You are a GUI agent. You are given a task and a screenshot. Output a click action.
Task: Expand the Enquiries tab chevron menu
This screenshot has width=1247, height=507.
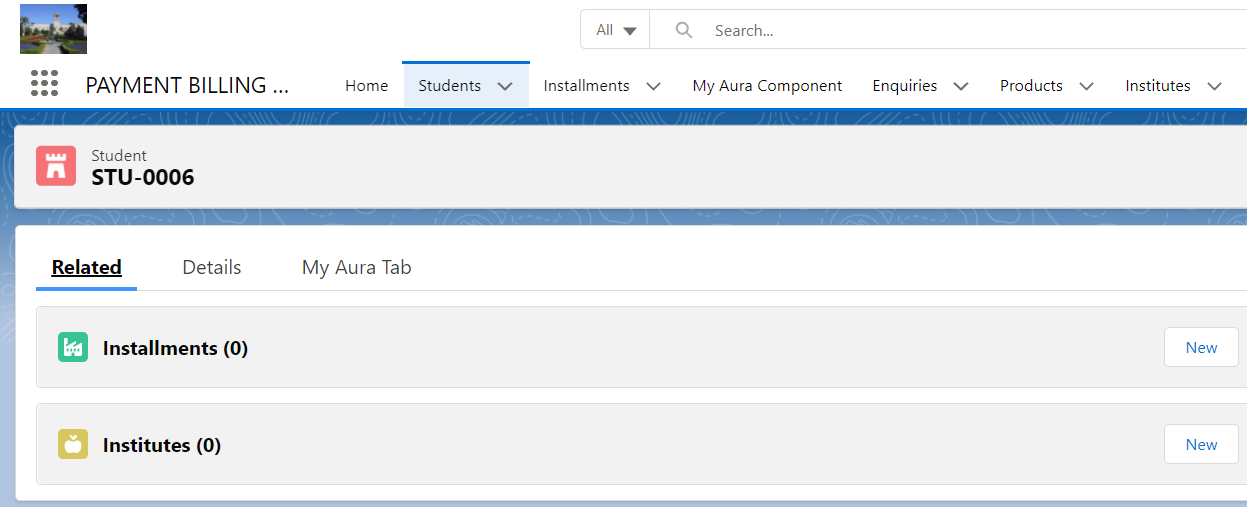click(x=961, y=86)
